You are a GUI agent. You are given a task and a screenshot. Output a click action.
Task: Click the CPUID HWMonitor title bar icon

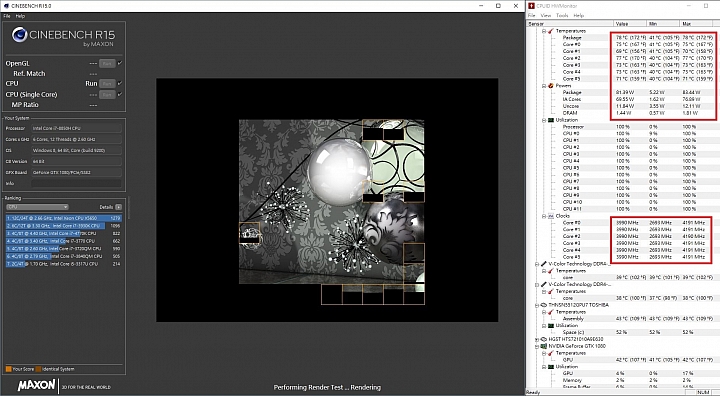[x=532, y=6]
